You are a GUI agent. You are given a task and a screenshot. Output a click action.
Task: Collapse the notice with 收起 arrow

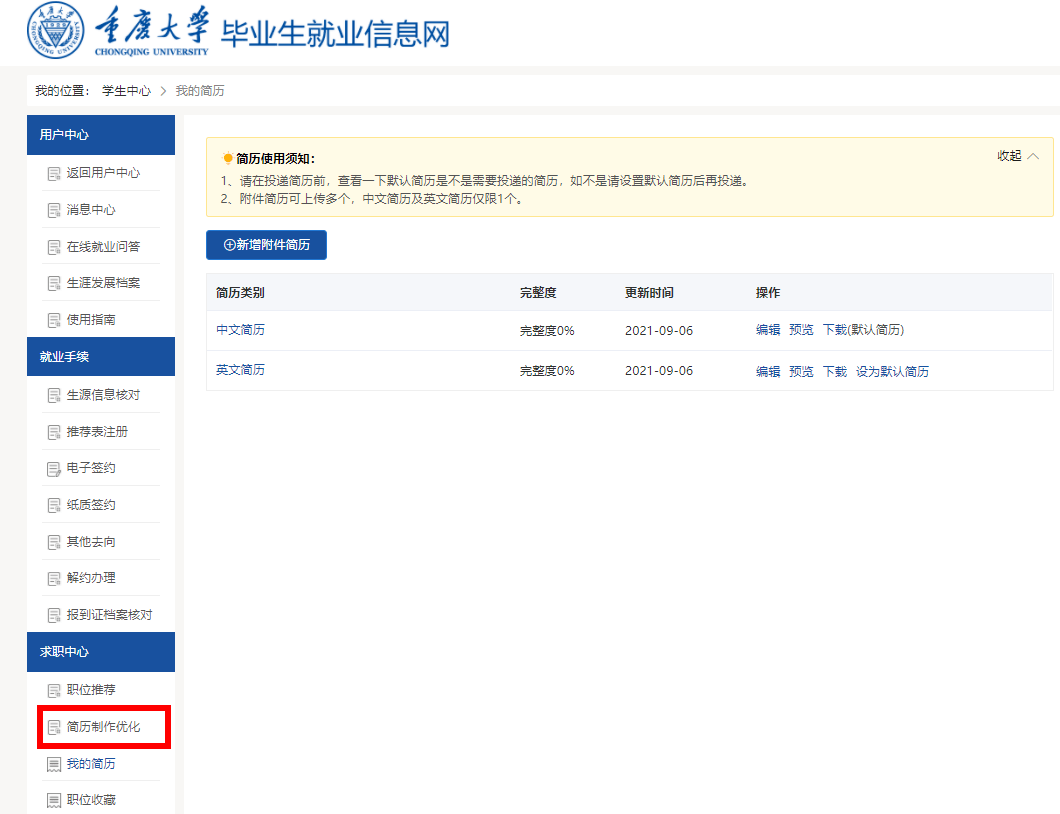click(x=1018, y=156)
